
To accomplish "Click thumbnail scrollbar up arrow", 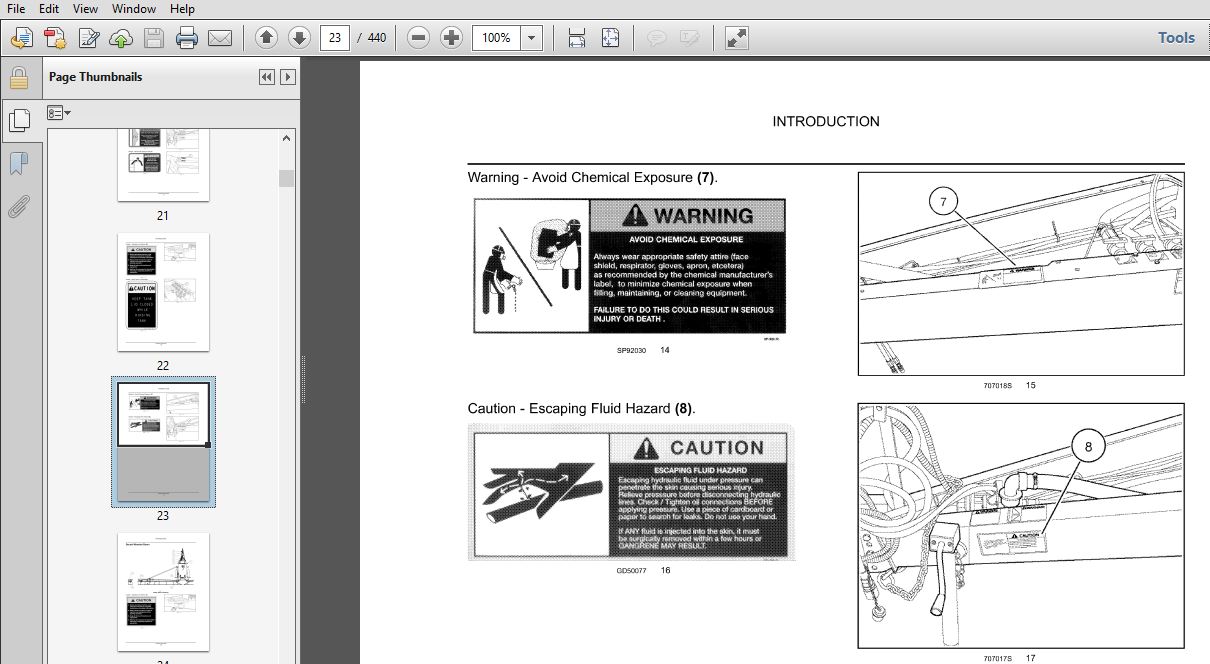I will pos(287,138).
